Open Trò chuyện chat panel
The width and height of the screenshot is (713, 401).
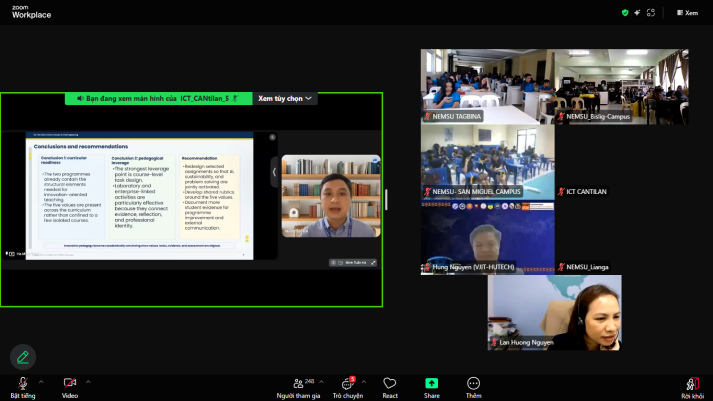pyautogui.click(x=348, y=388)
